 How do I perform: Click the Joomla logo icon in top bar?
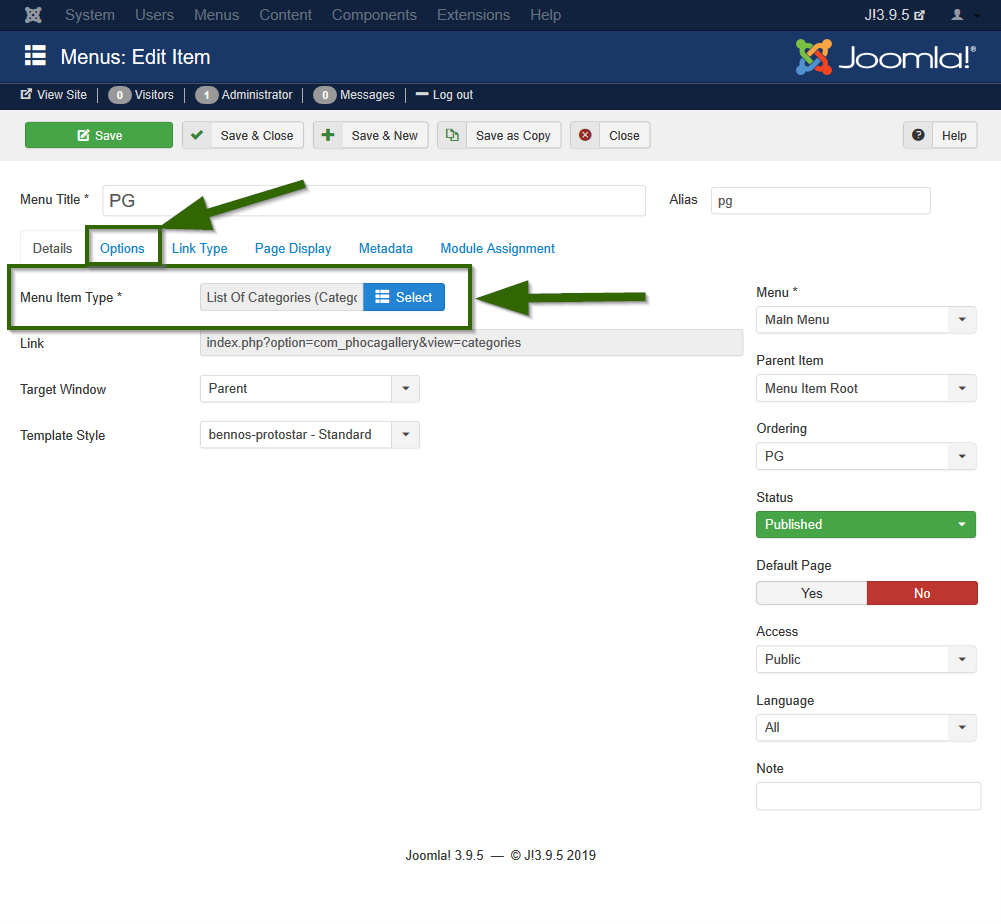pos(33,15)
